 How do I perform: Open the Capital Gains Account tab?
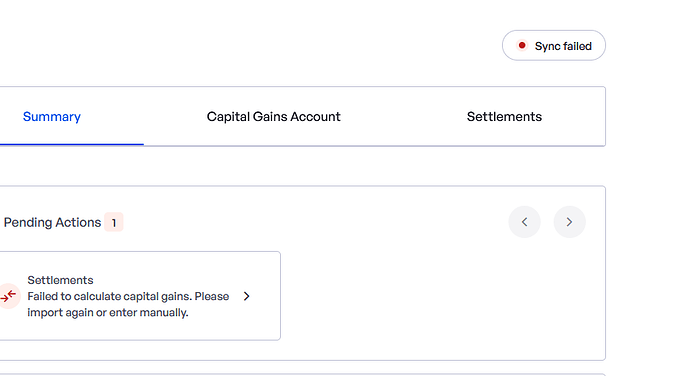(274, 117)
